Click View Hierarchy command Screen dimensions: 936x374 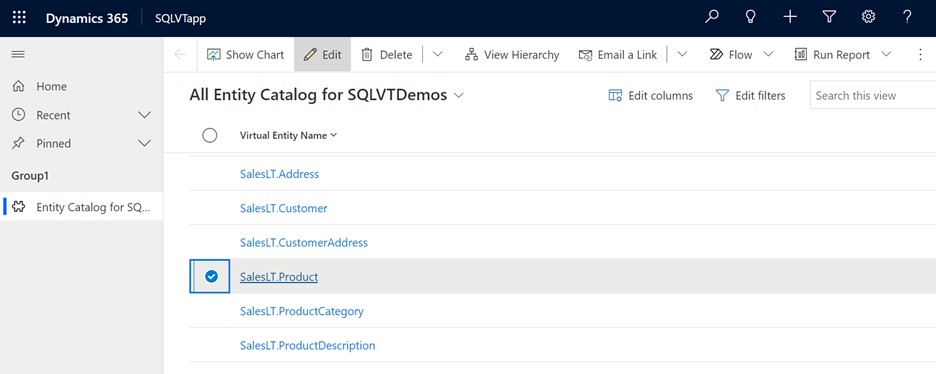512,55
